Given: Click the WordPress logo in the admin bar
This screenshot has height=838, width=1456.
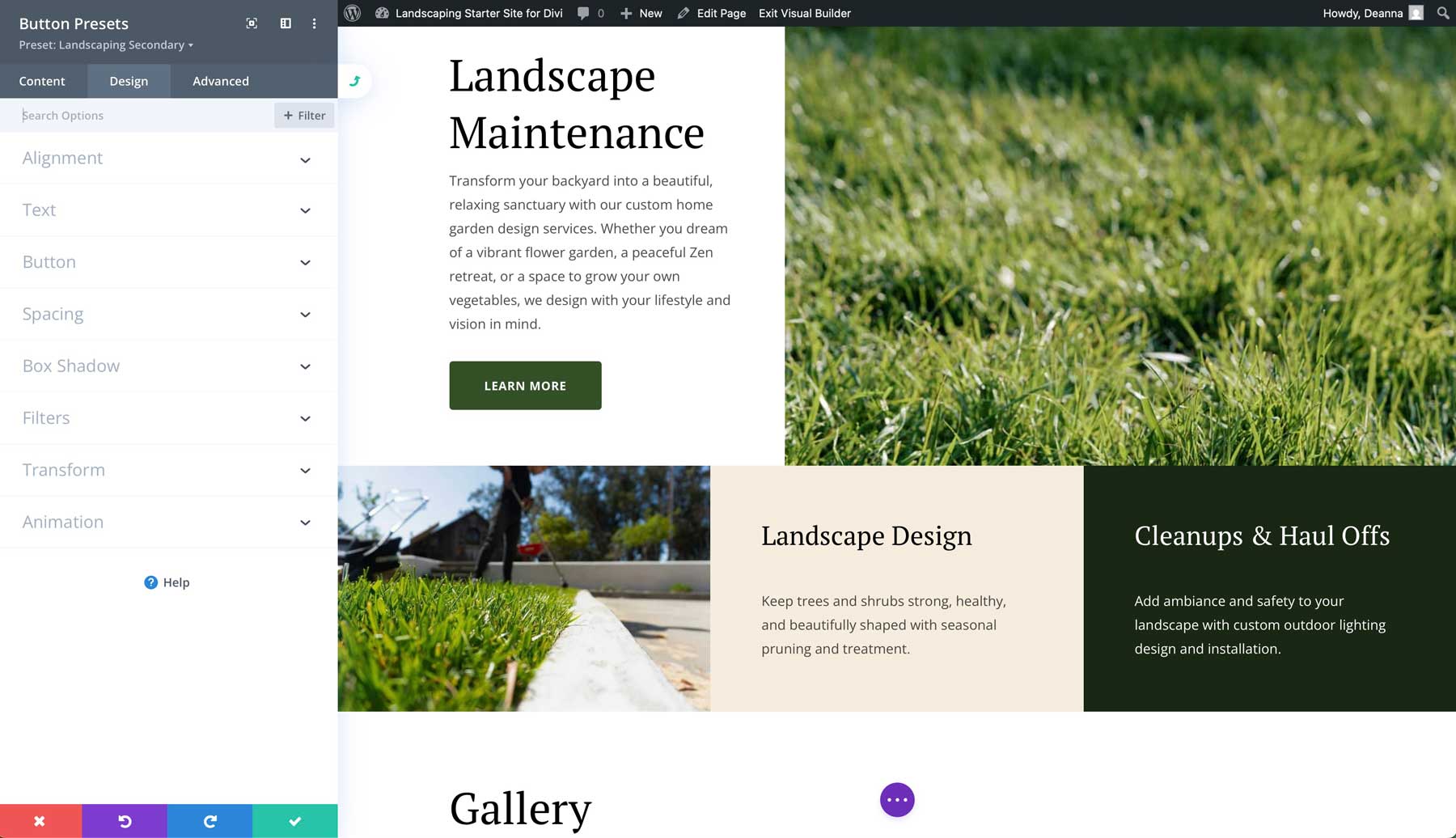Looking at the screenshot, I should pos(351,13).
